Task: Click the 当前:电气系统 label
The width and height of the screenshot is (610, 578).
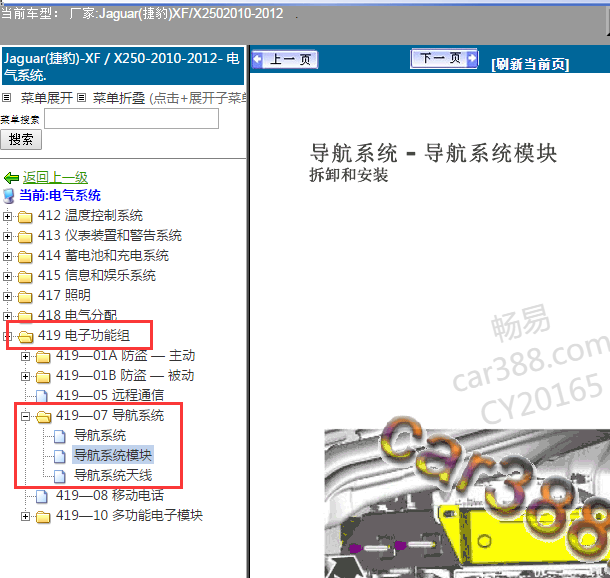Action: (60, 195)
